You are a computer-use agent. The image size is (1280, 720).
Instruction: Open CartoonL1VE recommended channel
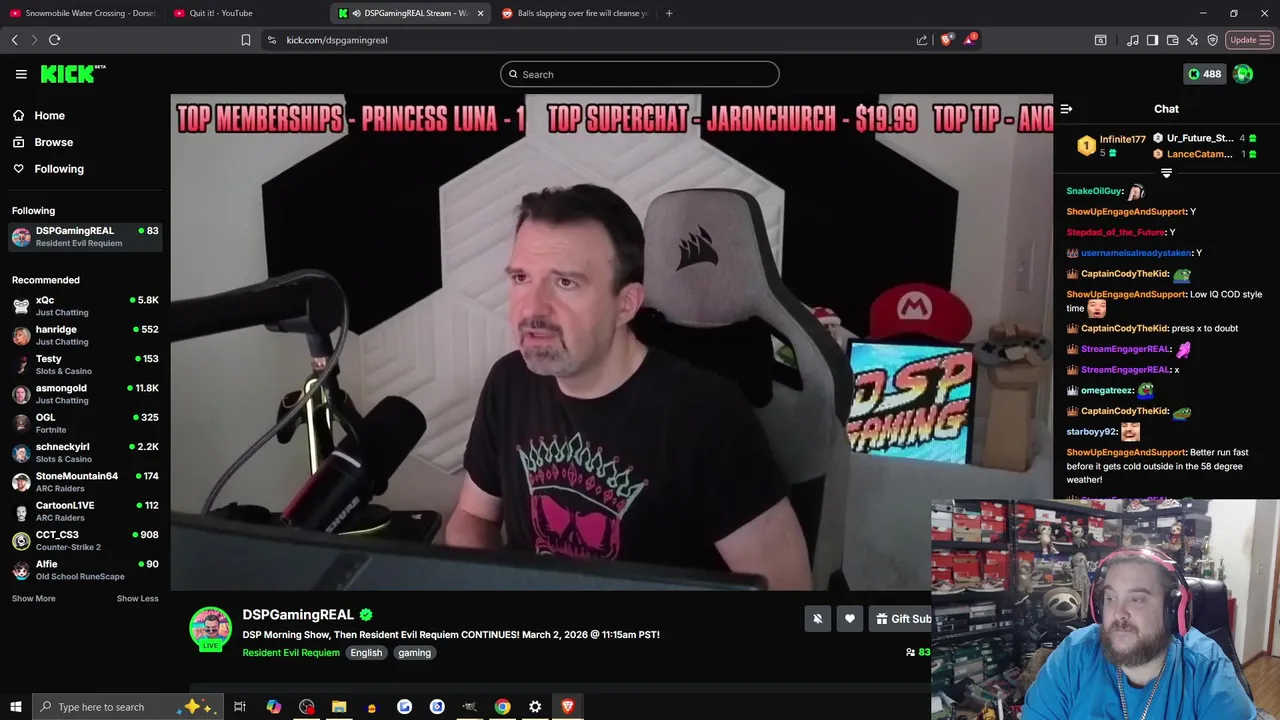tap(85, 511)
